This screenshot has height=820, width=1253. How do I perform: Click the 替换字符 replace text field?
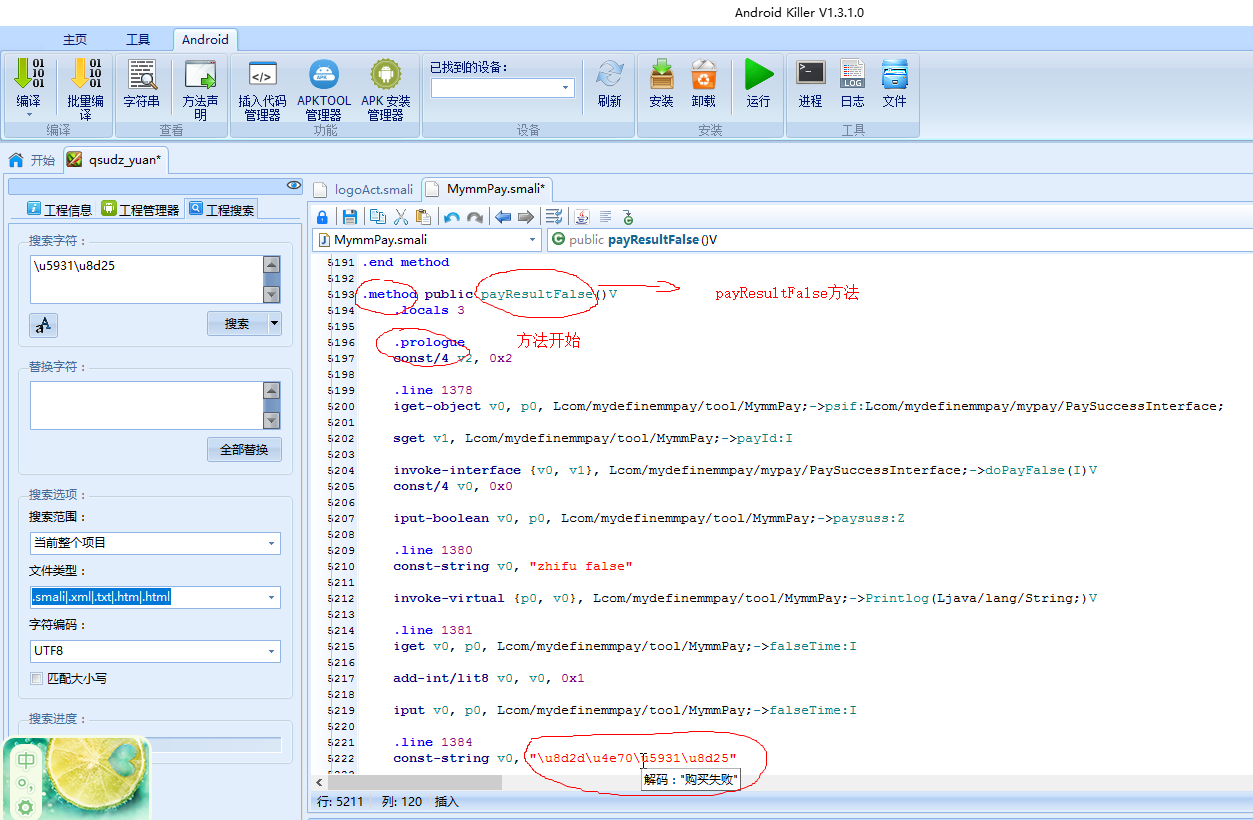coord(147,405)
